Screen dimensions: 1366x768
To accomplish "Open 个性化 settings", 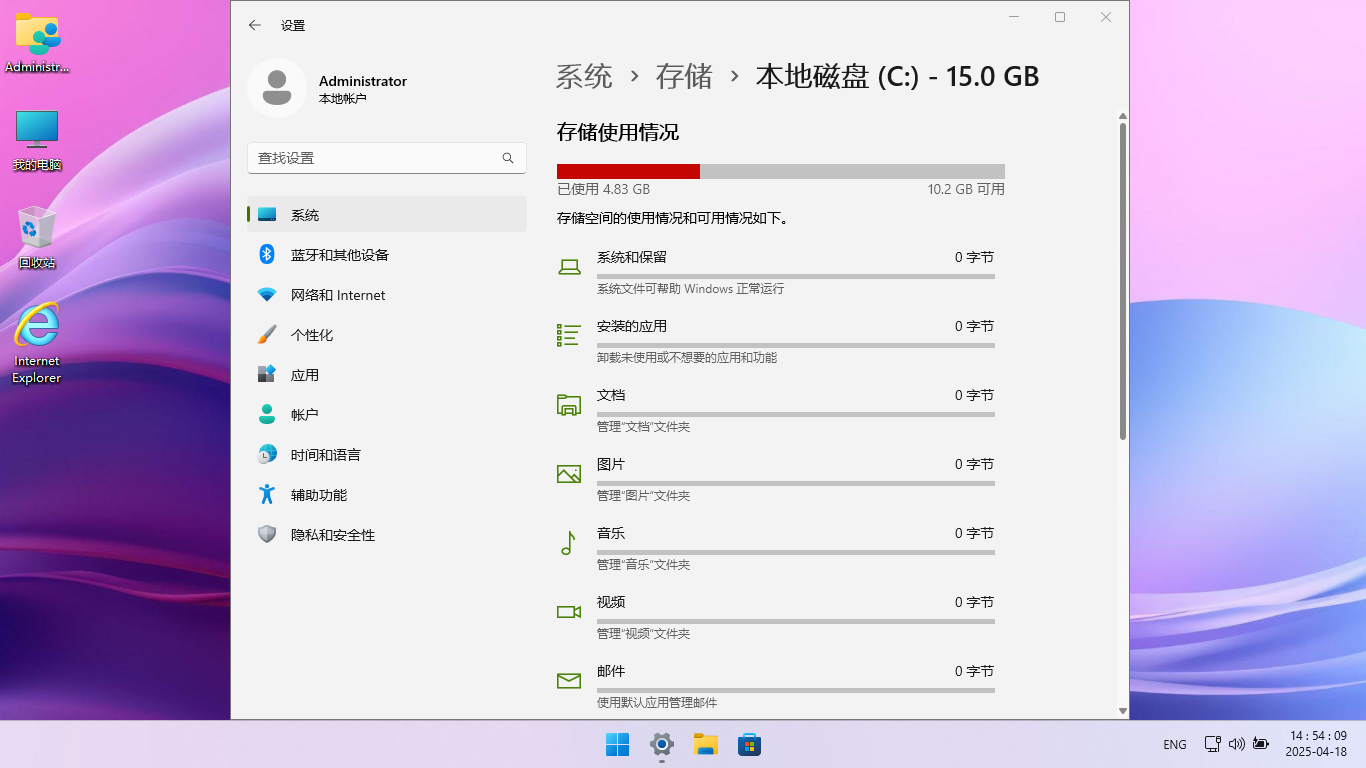I will pyautogui.click(x=387, y=334).
